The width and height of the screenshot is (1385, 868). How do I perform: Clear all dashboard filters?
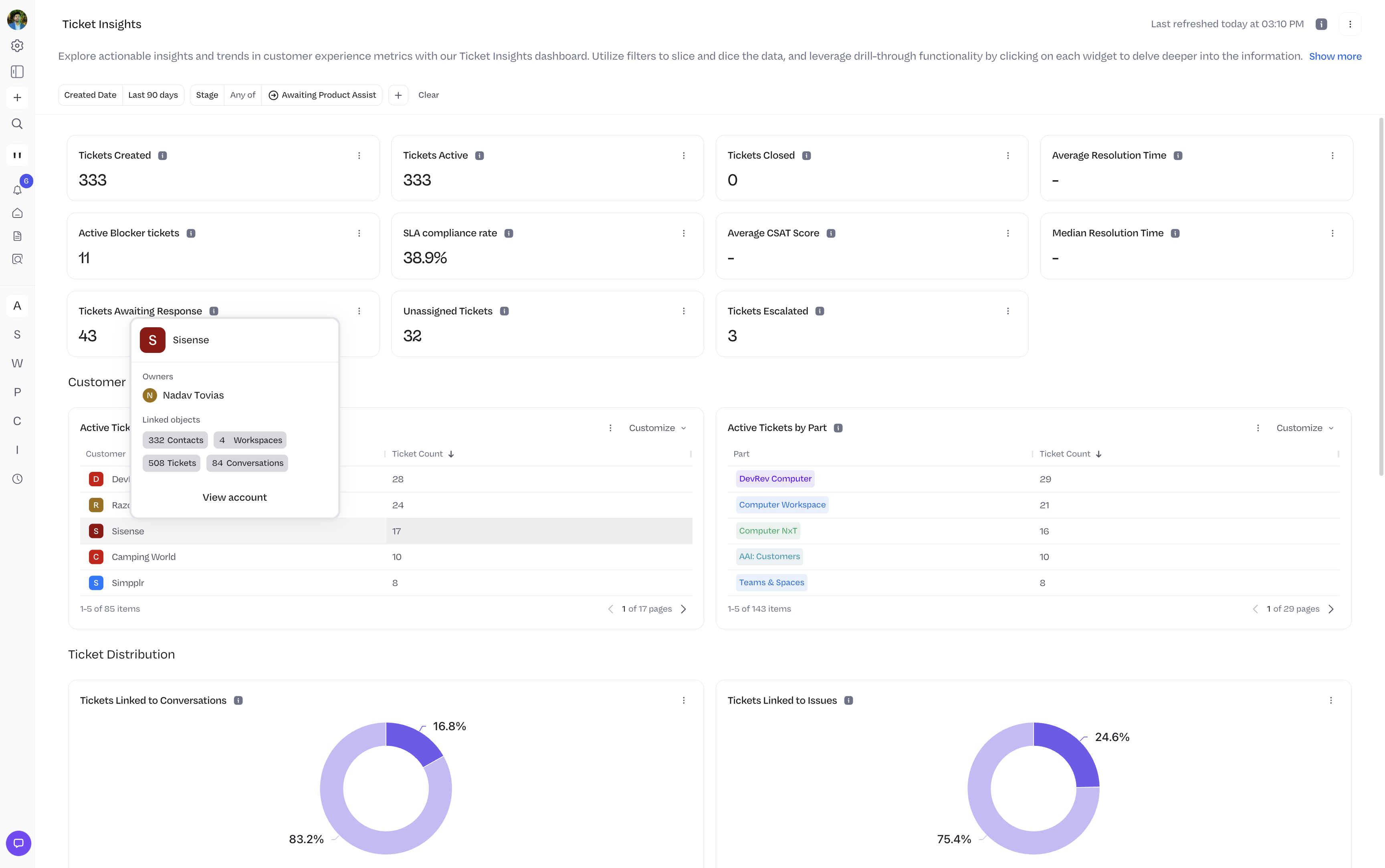point(428,95)
